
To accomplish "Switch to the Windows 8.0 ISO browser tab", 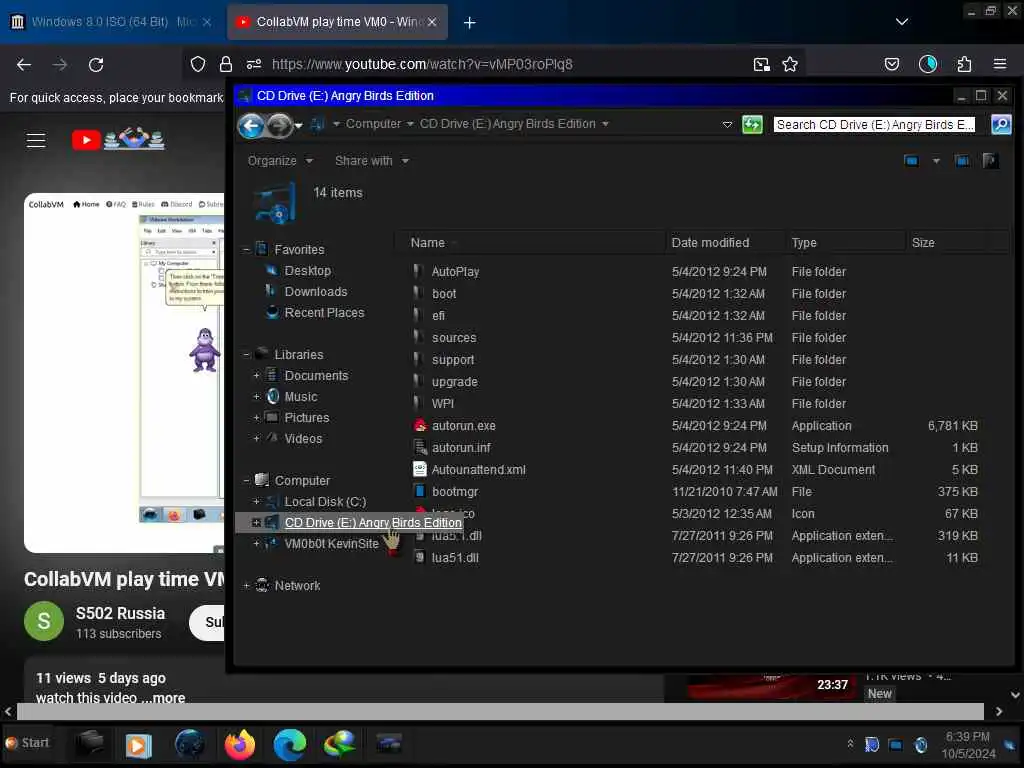I will click(x=111, y=22).
